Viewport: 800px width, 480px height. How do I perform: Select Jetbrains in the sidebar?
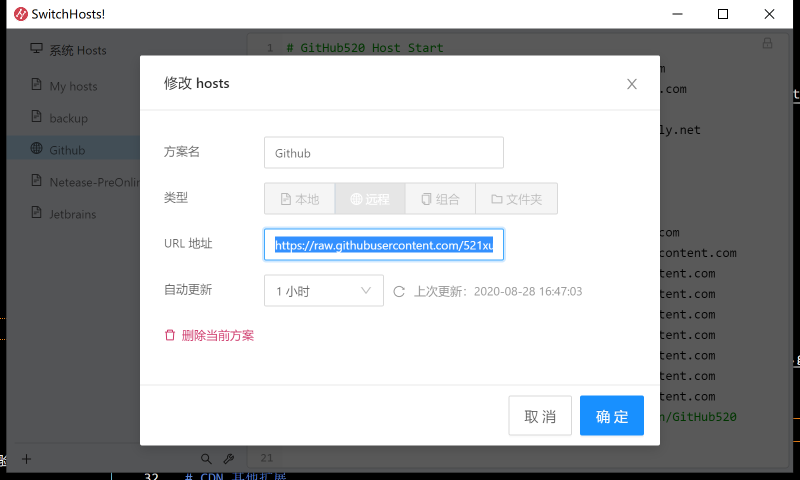click(73, 214)
